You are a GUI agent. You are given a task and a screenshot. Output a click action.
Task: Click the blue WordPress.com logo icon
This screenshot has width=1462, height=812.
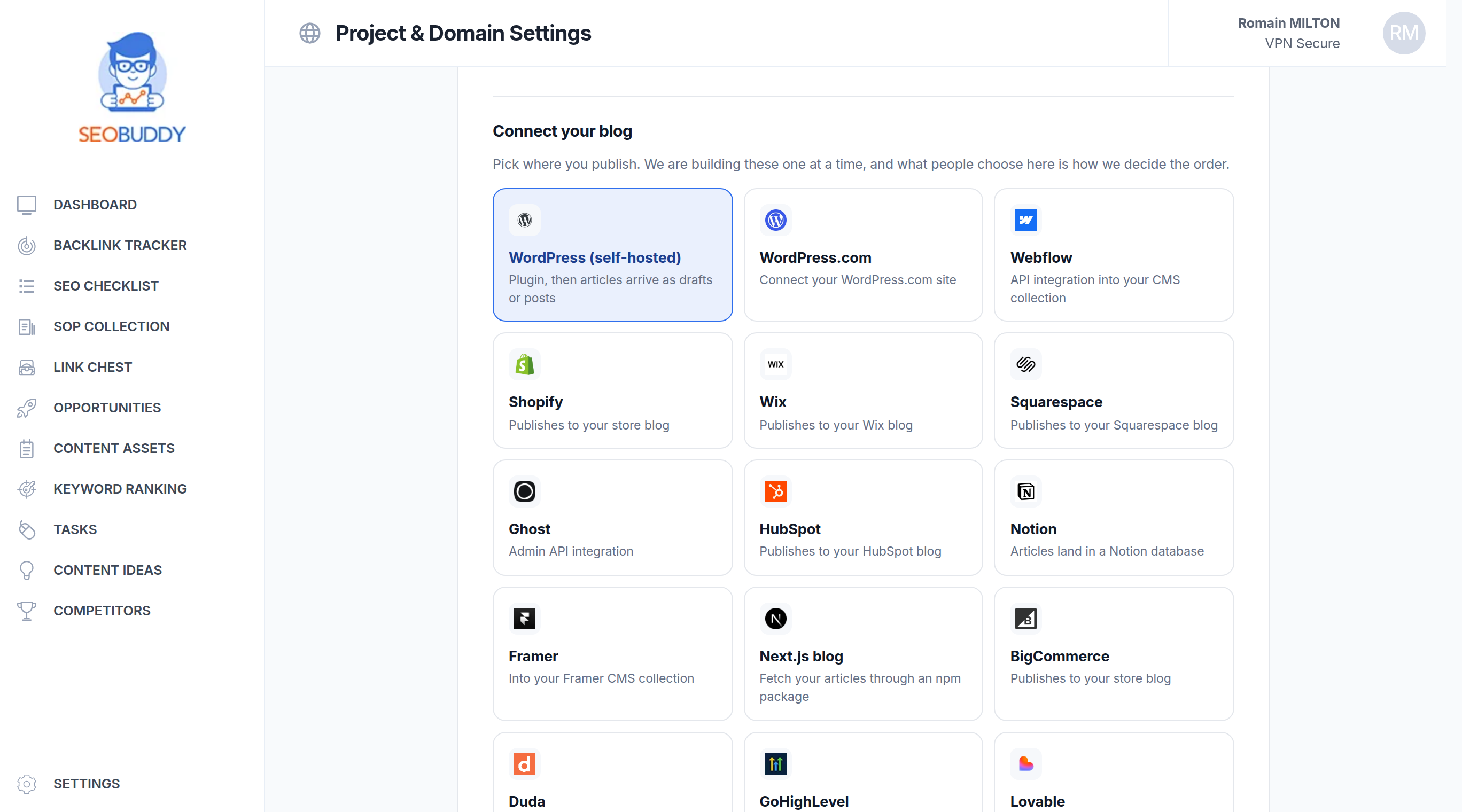[x=775, y=220]
